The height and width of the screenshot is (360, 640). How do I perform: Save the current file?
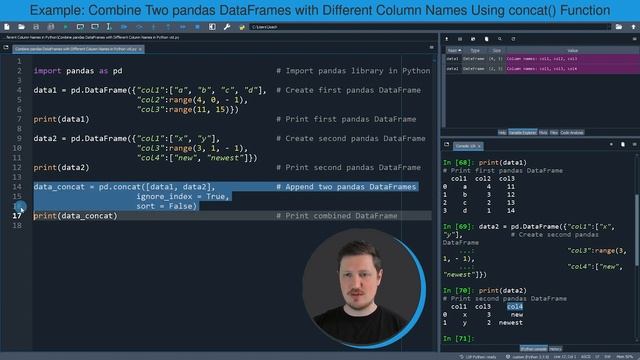tap(36, 27)
